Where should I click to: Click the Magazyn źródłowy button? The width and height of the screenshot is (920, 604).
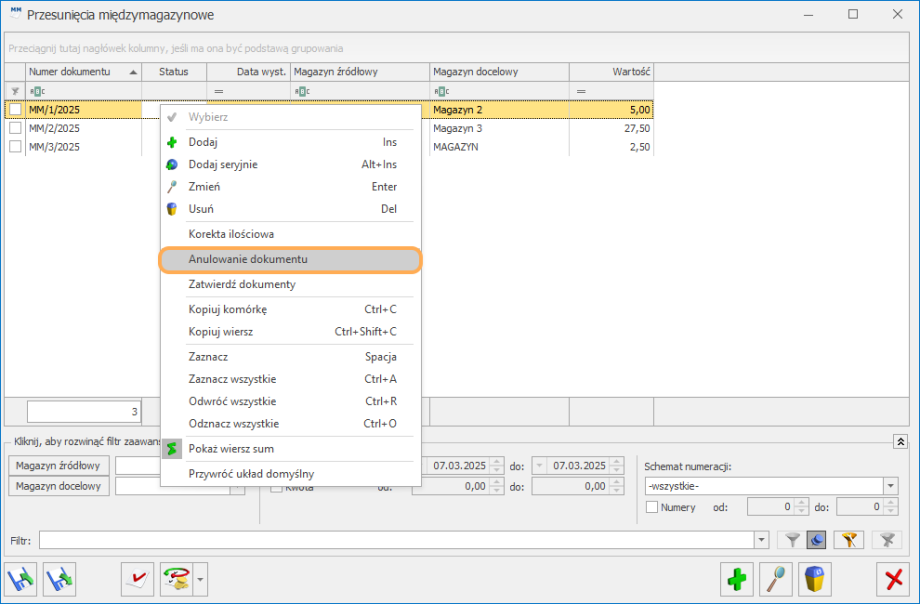59,465
